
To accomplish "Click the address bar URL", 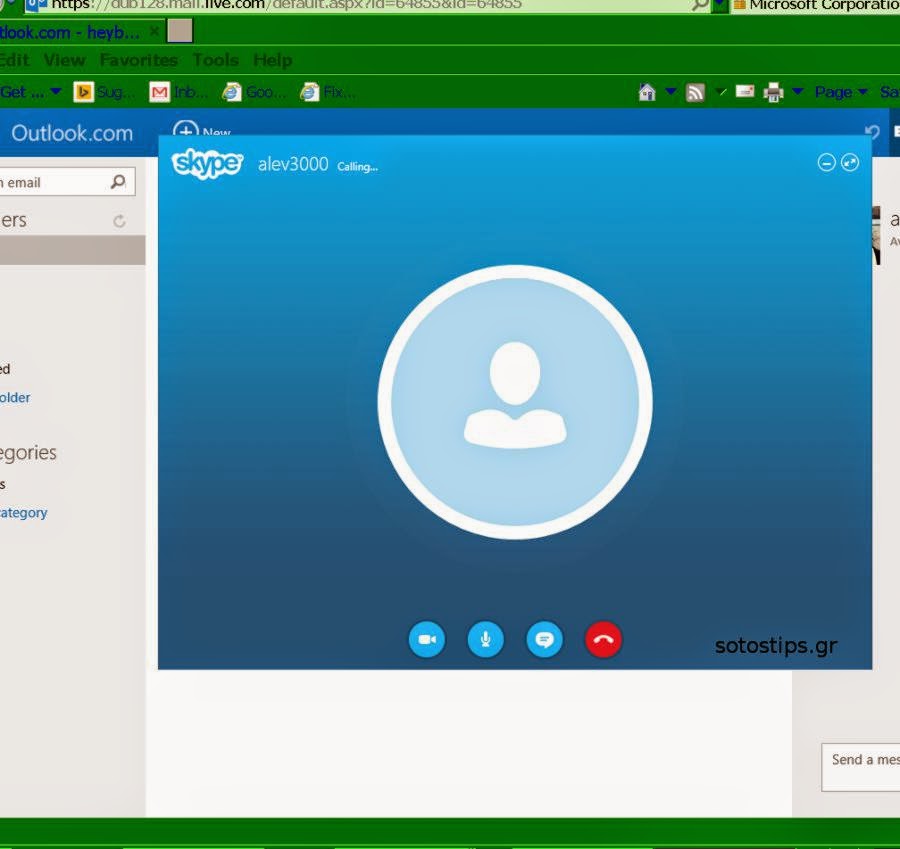I will point(286,5).
